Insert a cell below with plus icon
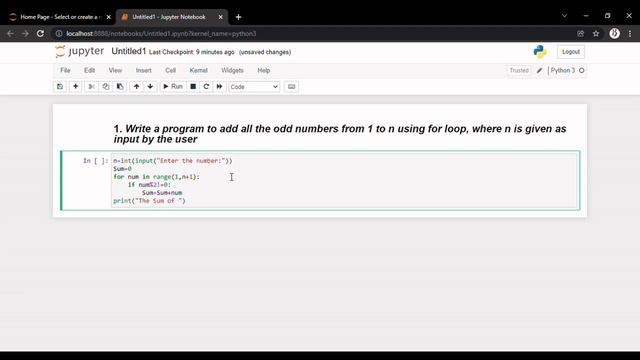This screenshot has height=360, width=640. (x=76, y=87)
